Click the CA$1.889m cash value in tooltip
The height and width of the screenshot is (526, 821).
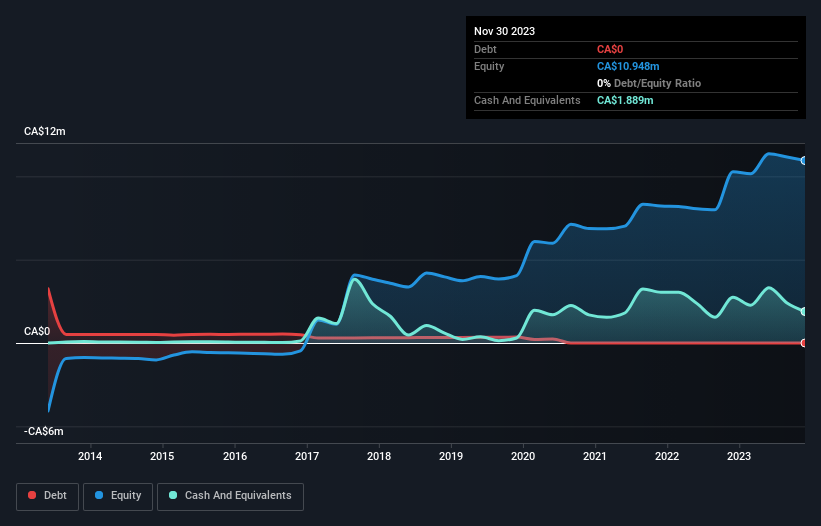[625, 100]
